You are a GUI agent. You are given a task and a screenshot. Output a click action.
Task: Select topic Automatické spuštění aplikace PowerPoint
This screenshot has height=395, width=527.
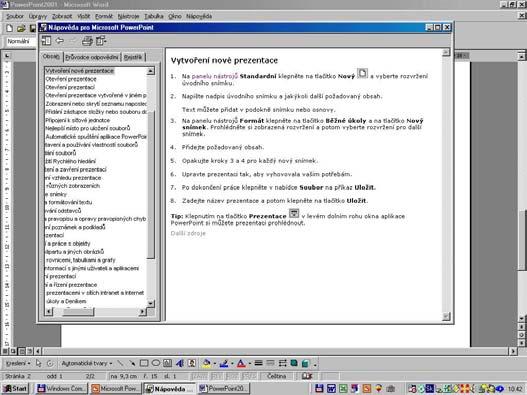(x=96, y=136)
